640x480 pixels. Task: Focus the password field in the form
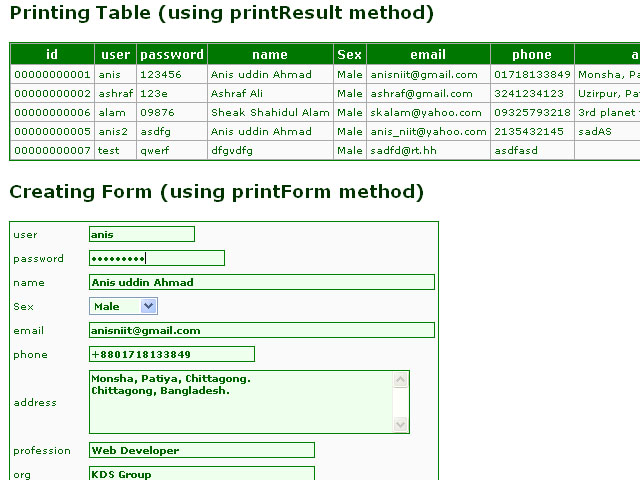pyautogui.click(x=156, y=259)
